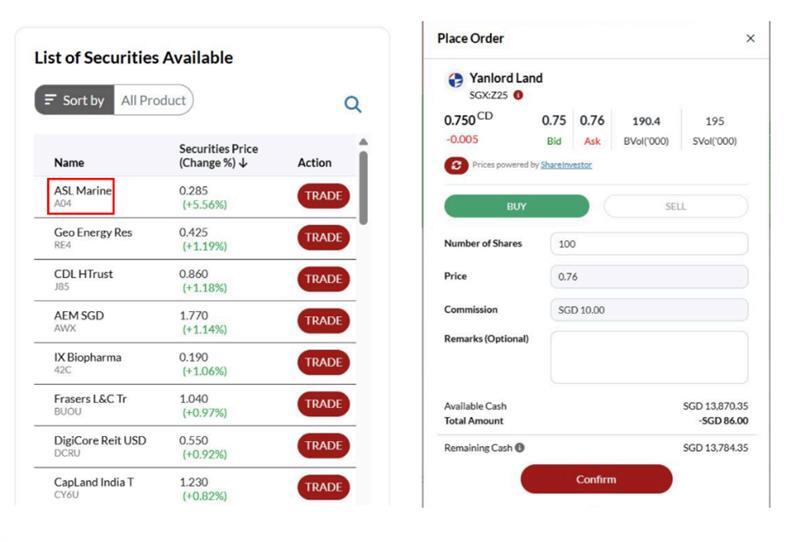
Task: Select ASL Marine security name
Action: 82,191
